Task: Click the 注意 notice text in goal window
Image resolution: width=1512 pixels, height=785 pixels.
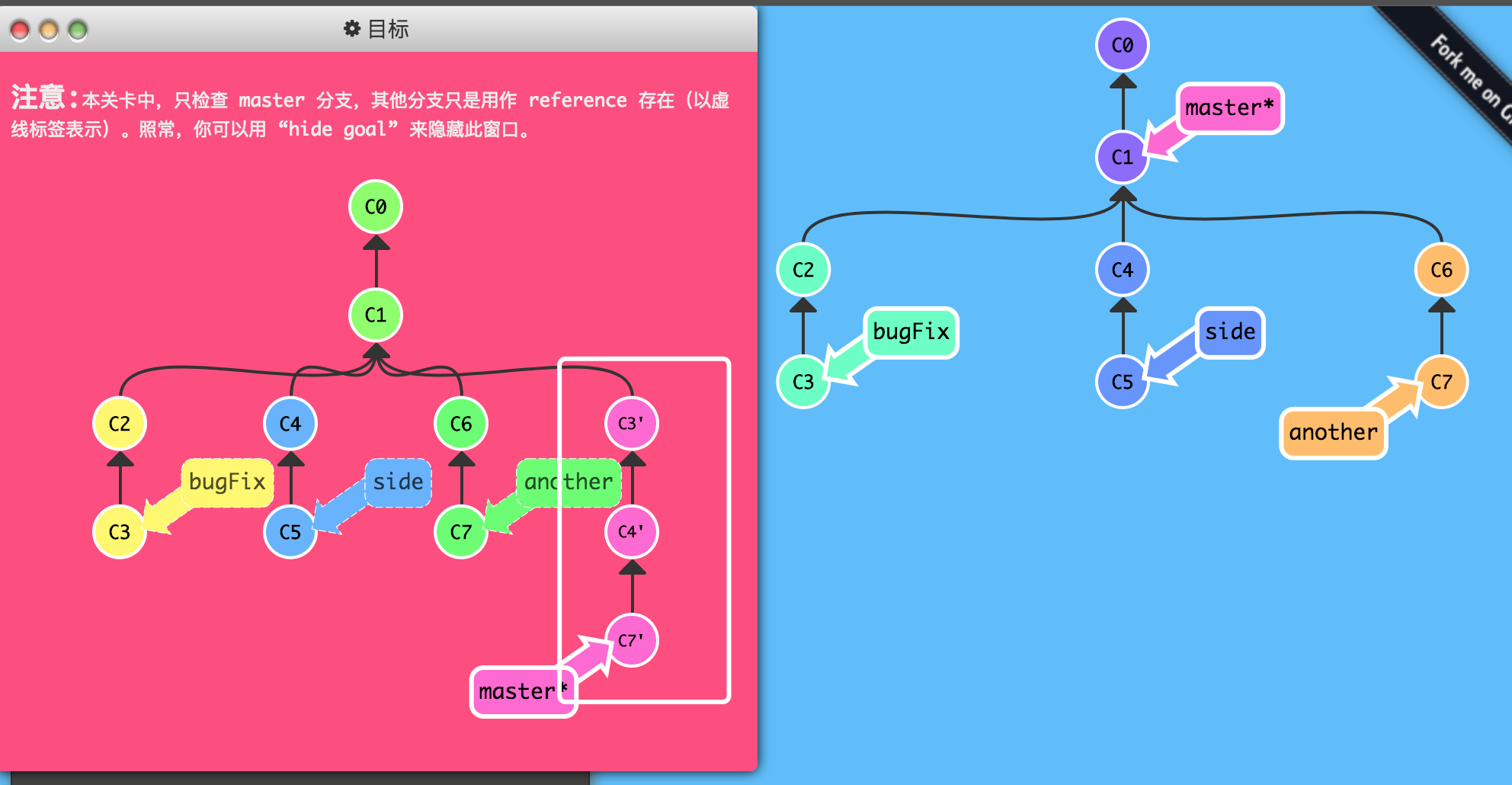Action: pos(370,113)
